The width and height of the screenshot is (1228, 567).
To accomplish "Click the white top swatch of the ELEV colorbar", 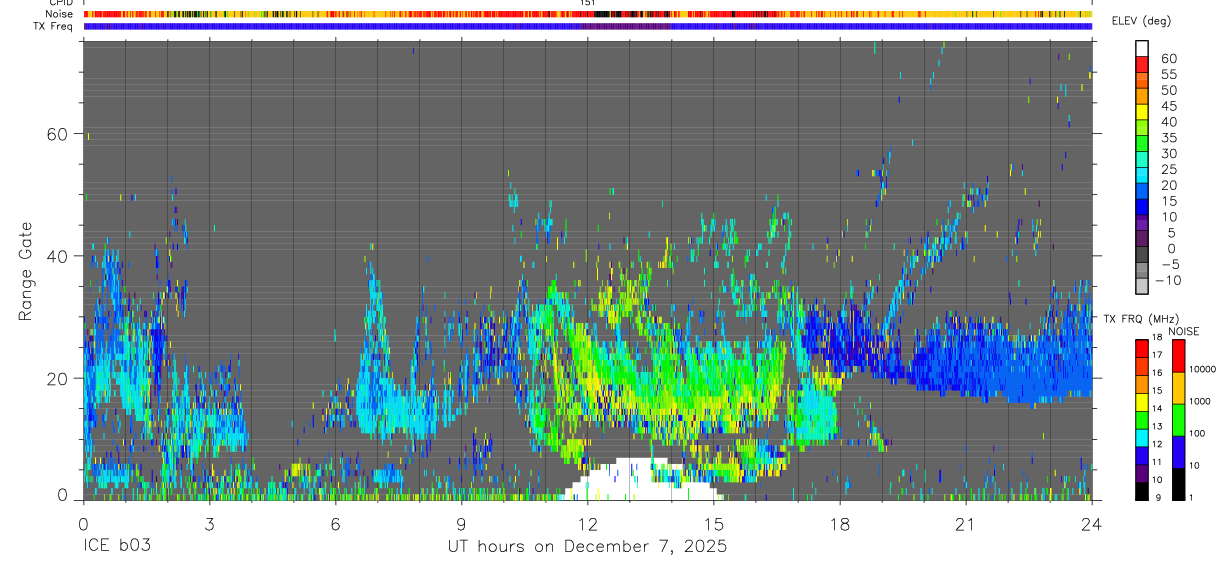I will coord(1142,48).
